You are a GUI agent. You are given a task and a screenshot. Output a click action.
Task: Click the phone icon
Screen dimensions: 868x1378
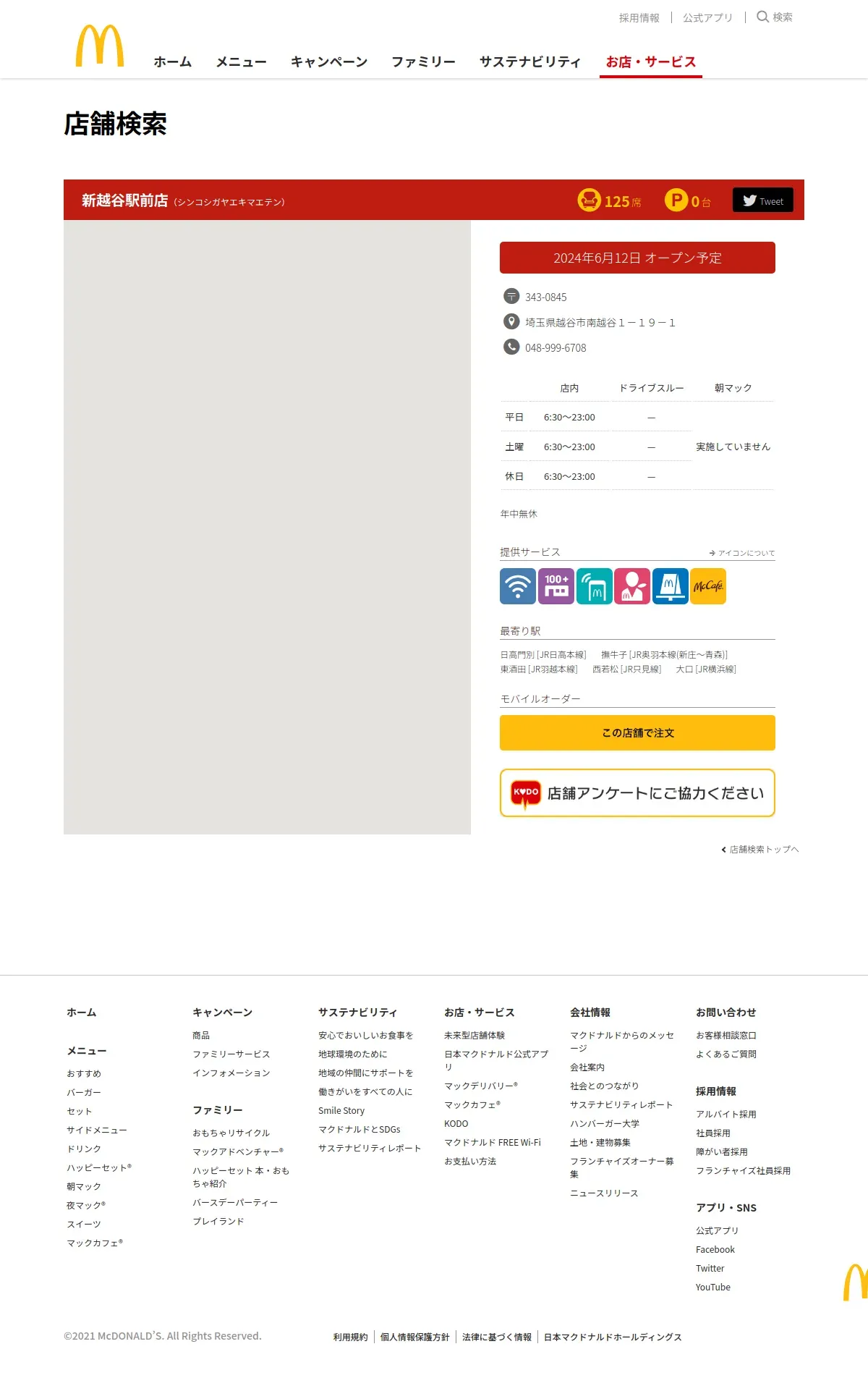tap(511, 347)
